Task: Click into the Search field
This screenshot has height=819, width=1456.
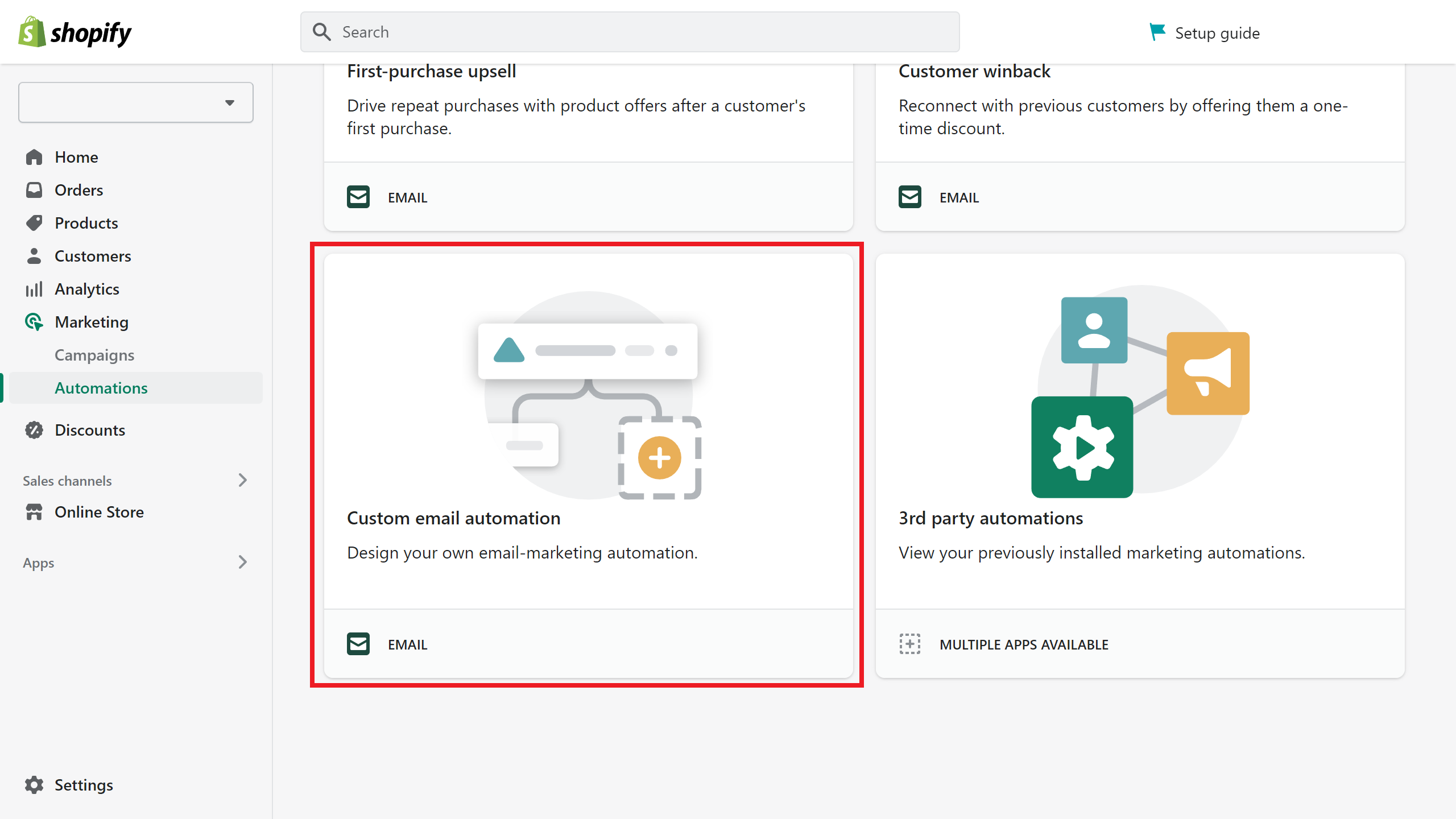Action: pyautogui.click(x=630, y=32)
